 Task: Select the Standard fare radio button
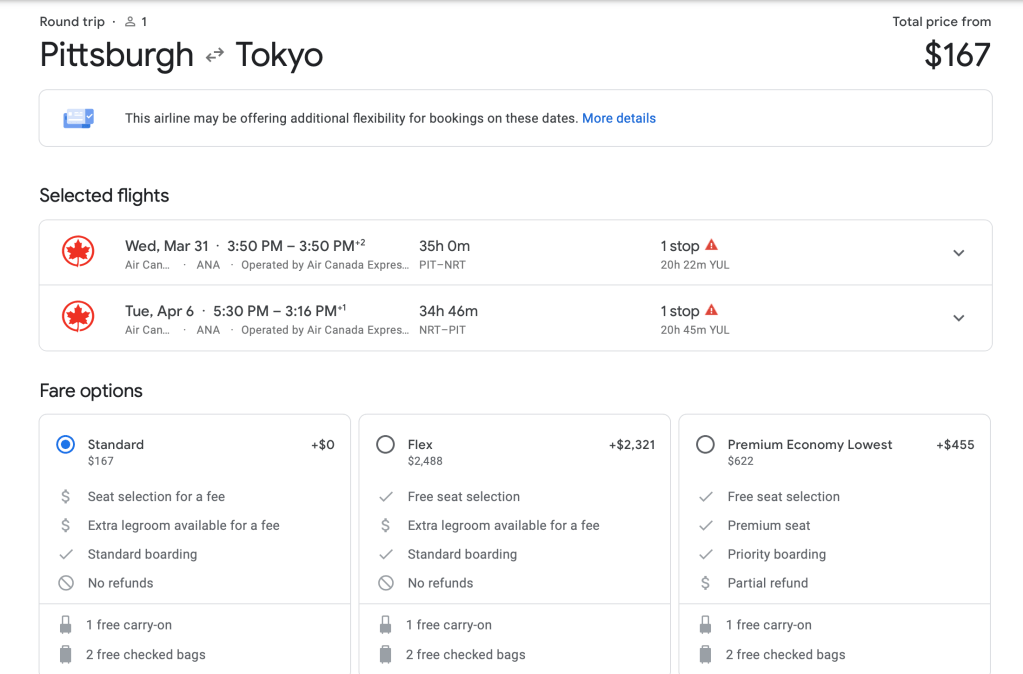tap(66, 445)
